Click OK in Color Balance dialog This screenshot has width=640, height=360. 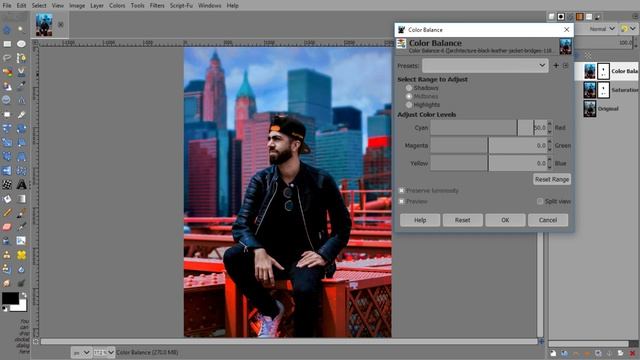pos(505,220)
